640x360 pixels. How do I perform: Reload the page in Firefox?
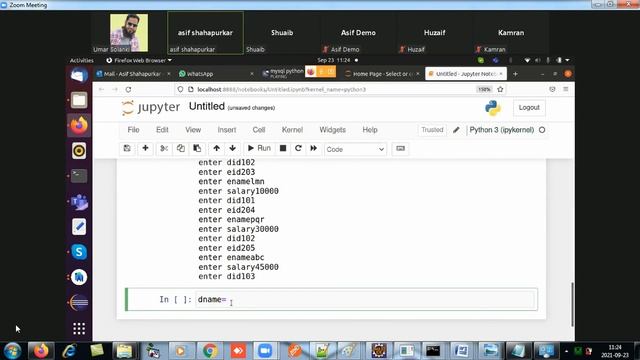(128, 89)
